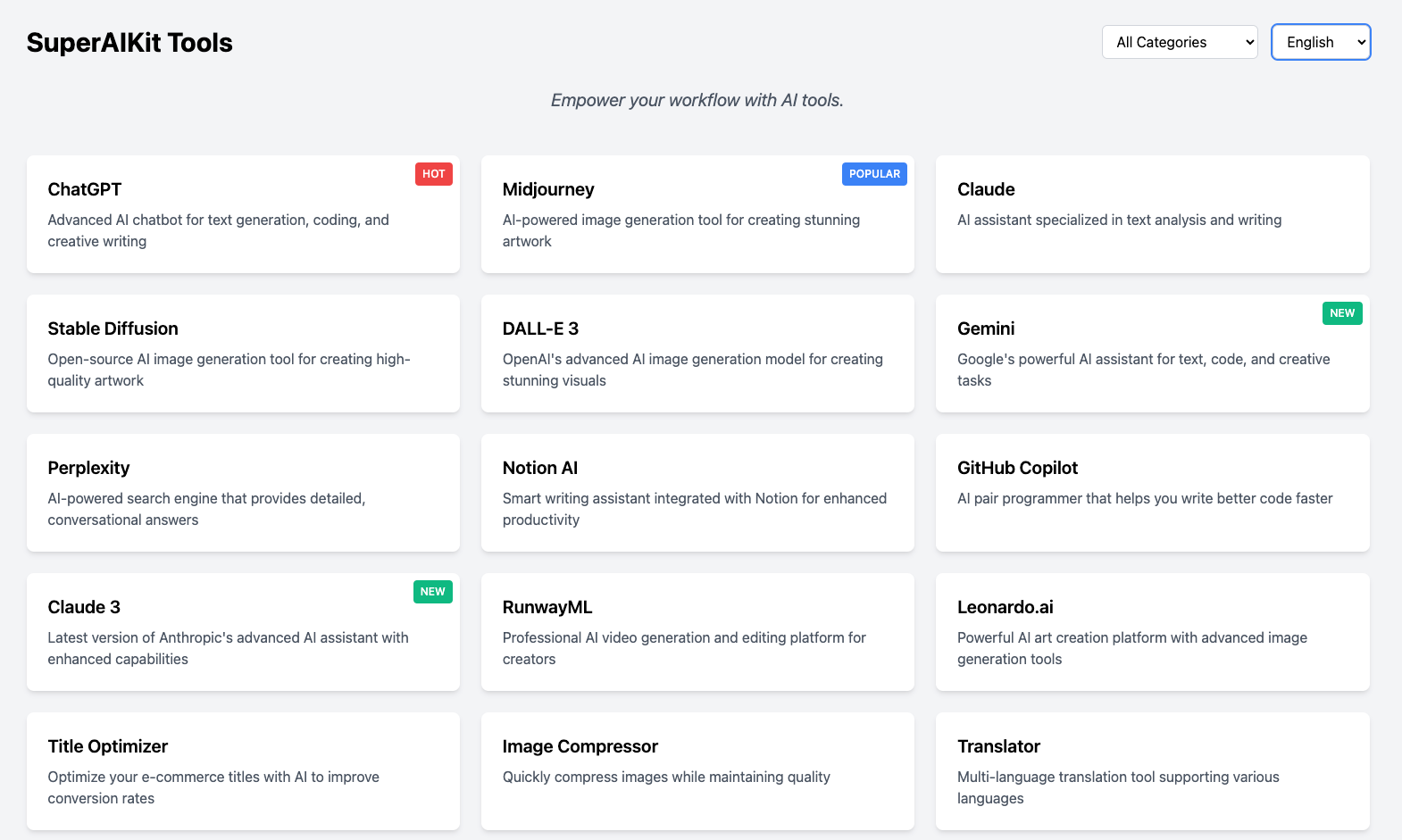
Task: Select the Notion AI card
Action: [x=697, y=493]
